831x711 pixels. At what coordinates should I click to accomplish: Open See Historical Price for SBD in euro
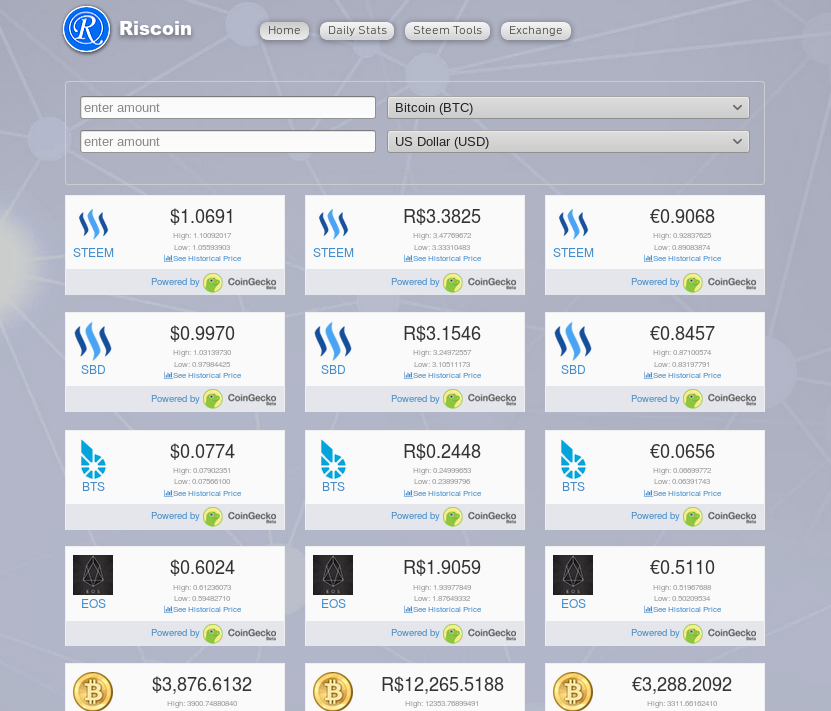[x=683, y=376]
